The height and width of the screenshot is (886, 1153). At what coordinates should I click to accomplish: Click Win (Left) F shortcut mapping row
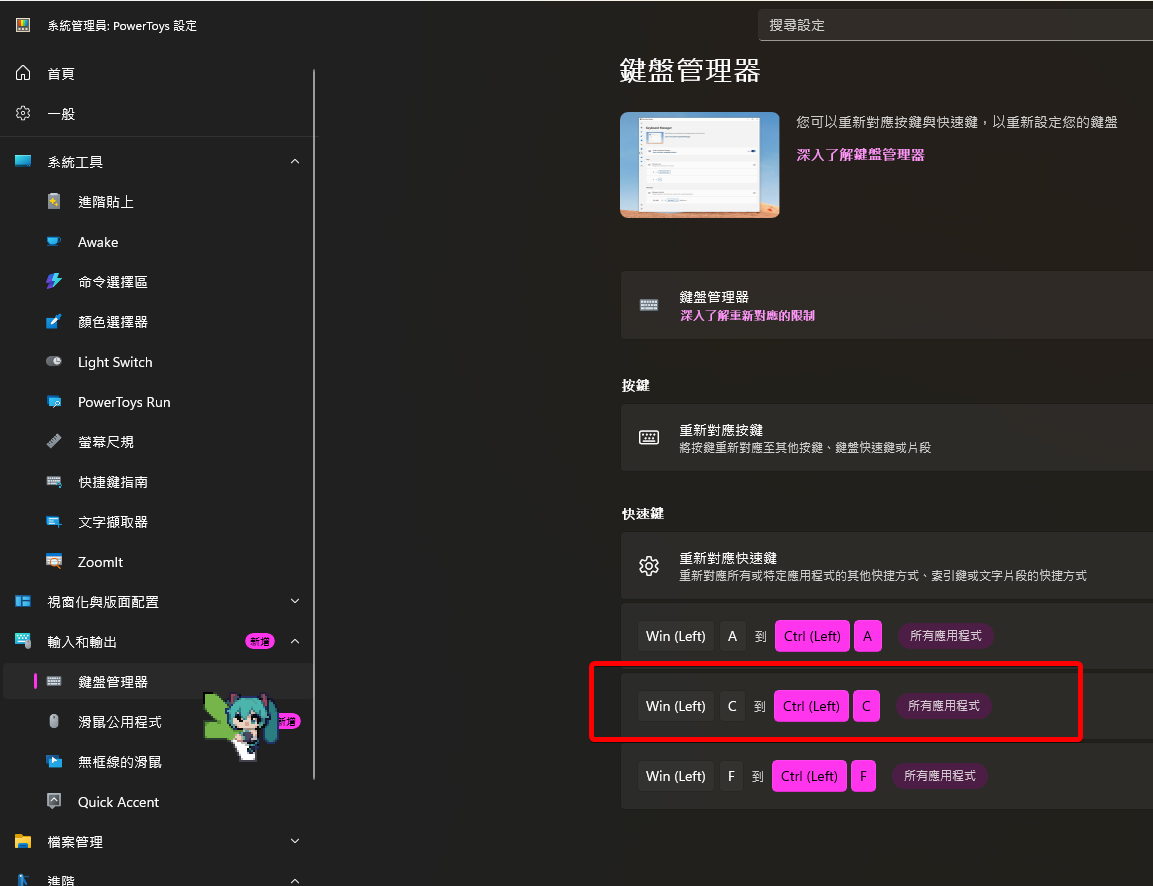887,776
